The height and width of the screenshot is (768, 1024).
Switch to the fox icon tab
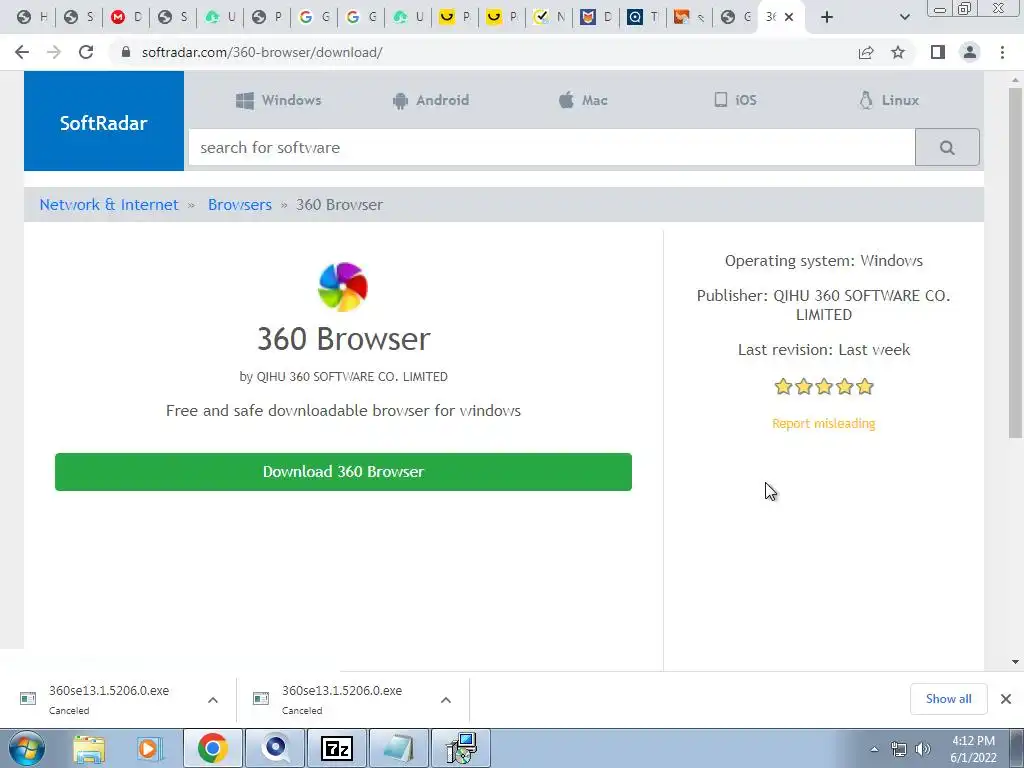[x=690, y=17]
